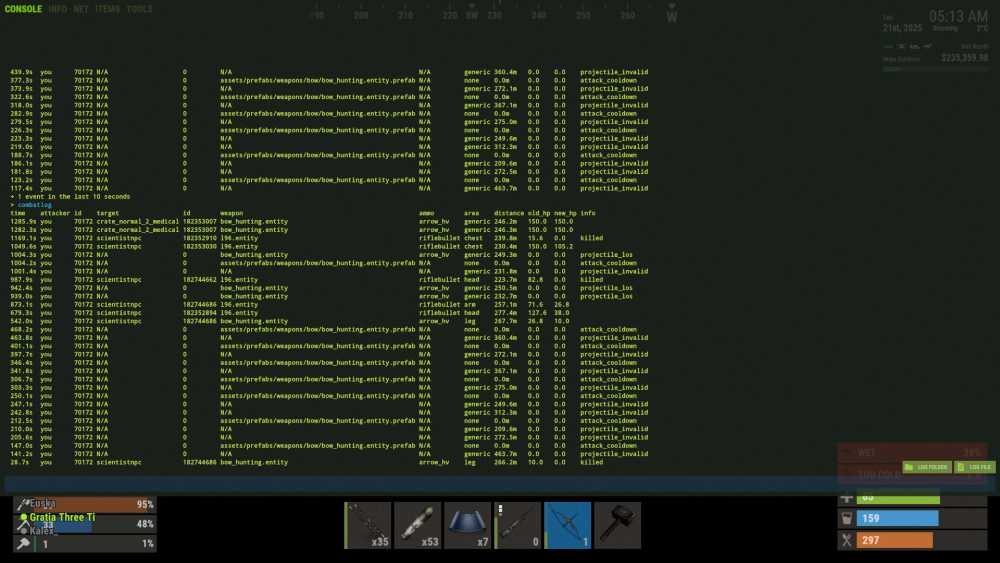Go to the TOOLS tab
The image size is (1000, 563).
tap(140, 9)
